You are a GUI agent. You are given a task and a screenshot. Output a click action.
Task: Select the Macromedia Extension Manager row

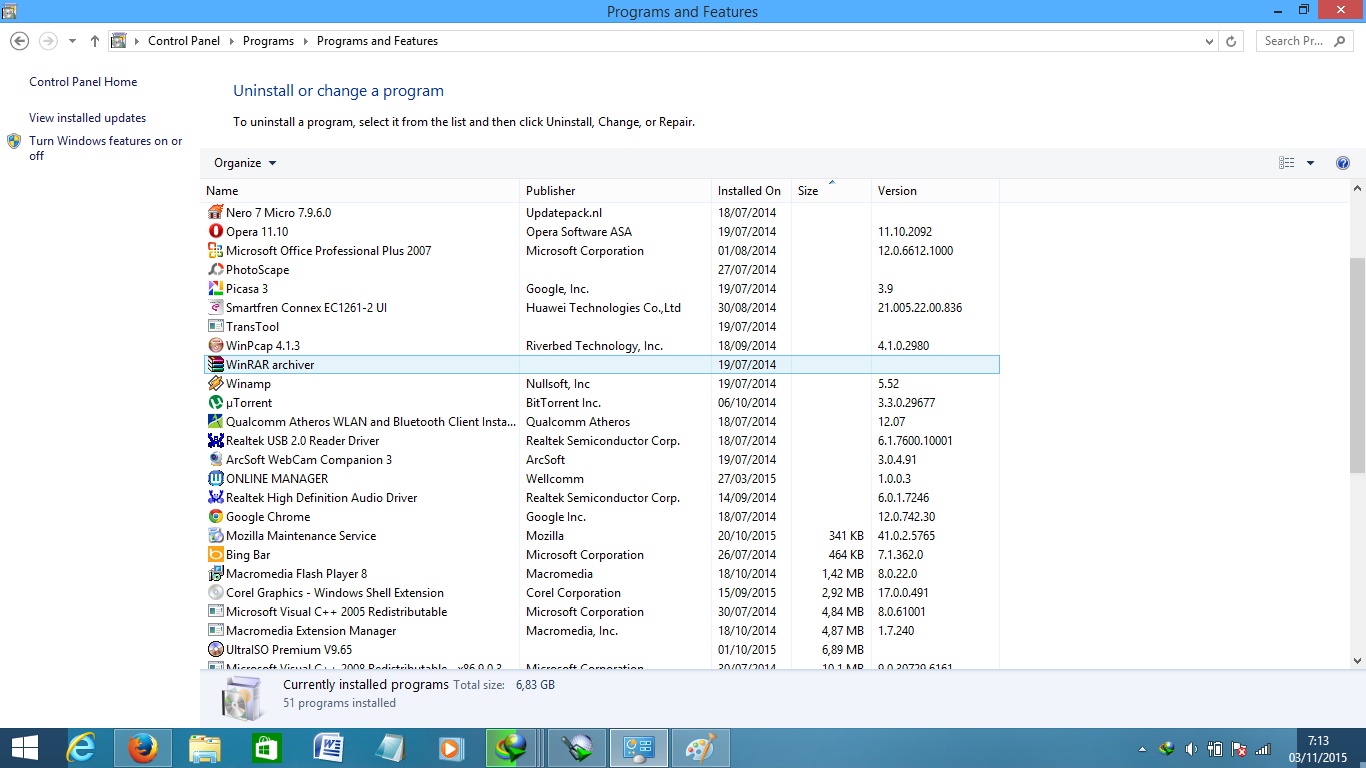(x=602, y=630)
